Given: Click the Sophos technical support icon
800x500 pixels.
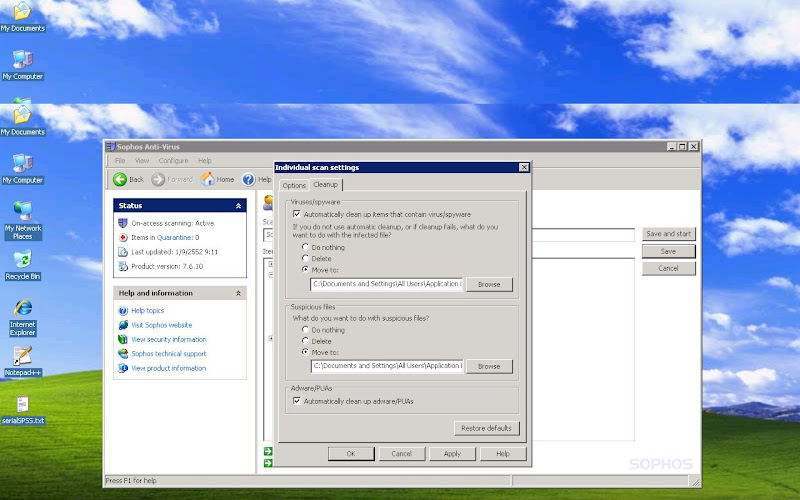Looking at the screenshot, I should tap(123, 353).
